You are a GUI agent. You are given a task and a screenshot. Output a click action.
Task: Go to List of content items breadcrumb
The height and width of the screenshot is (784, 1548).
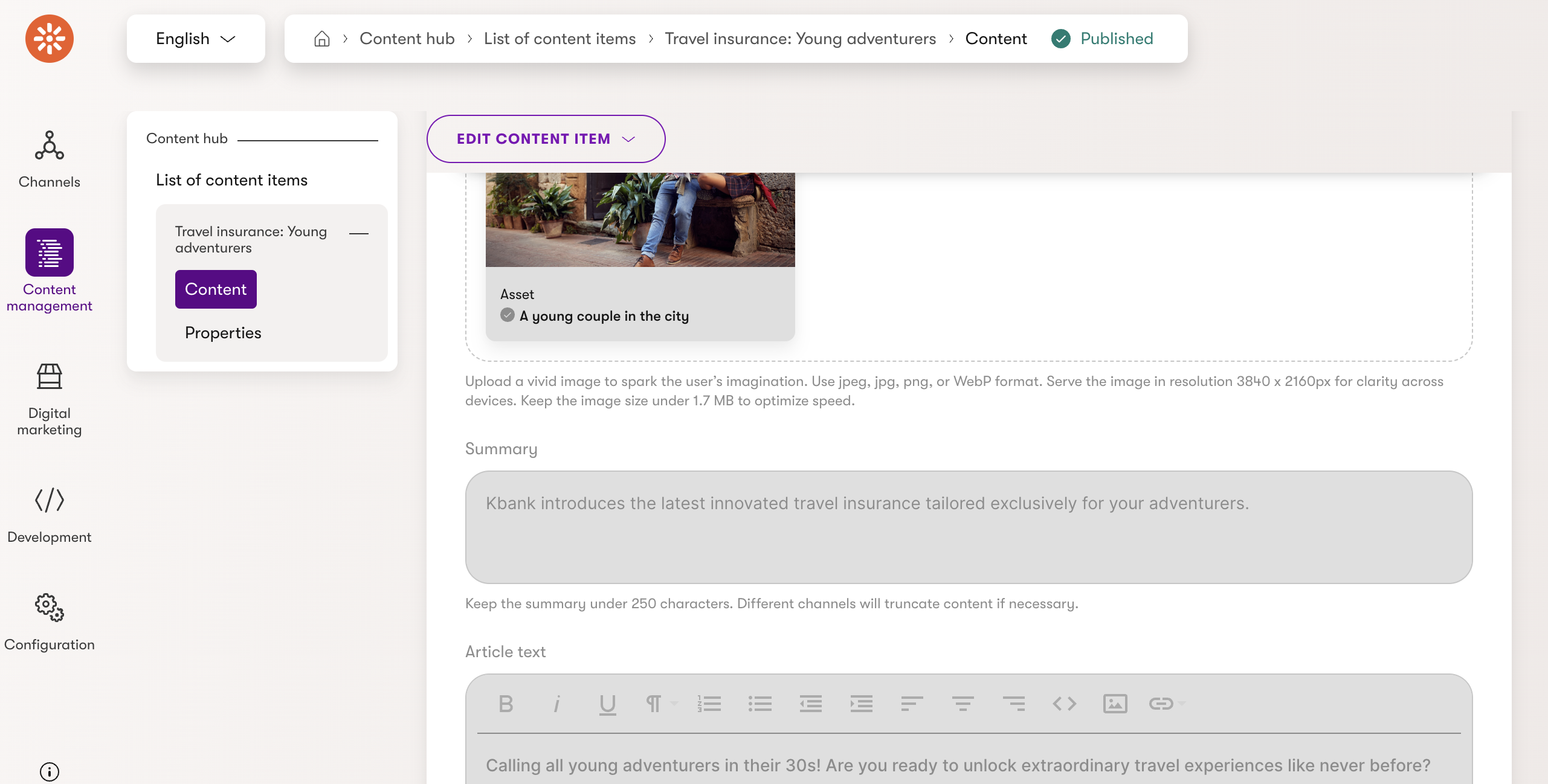[x=560, y=39]
